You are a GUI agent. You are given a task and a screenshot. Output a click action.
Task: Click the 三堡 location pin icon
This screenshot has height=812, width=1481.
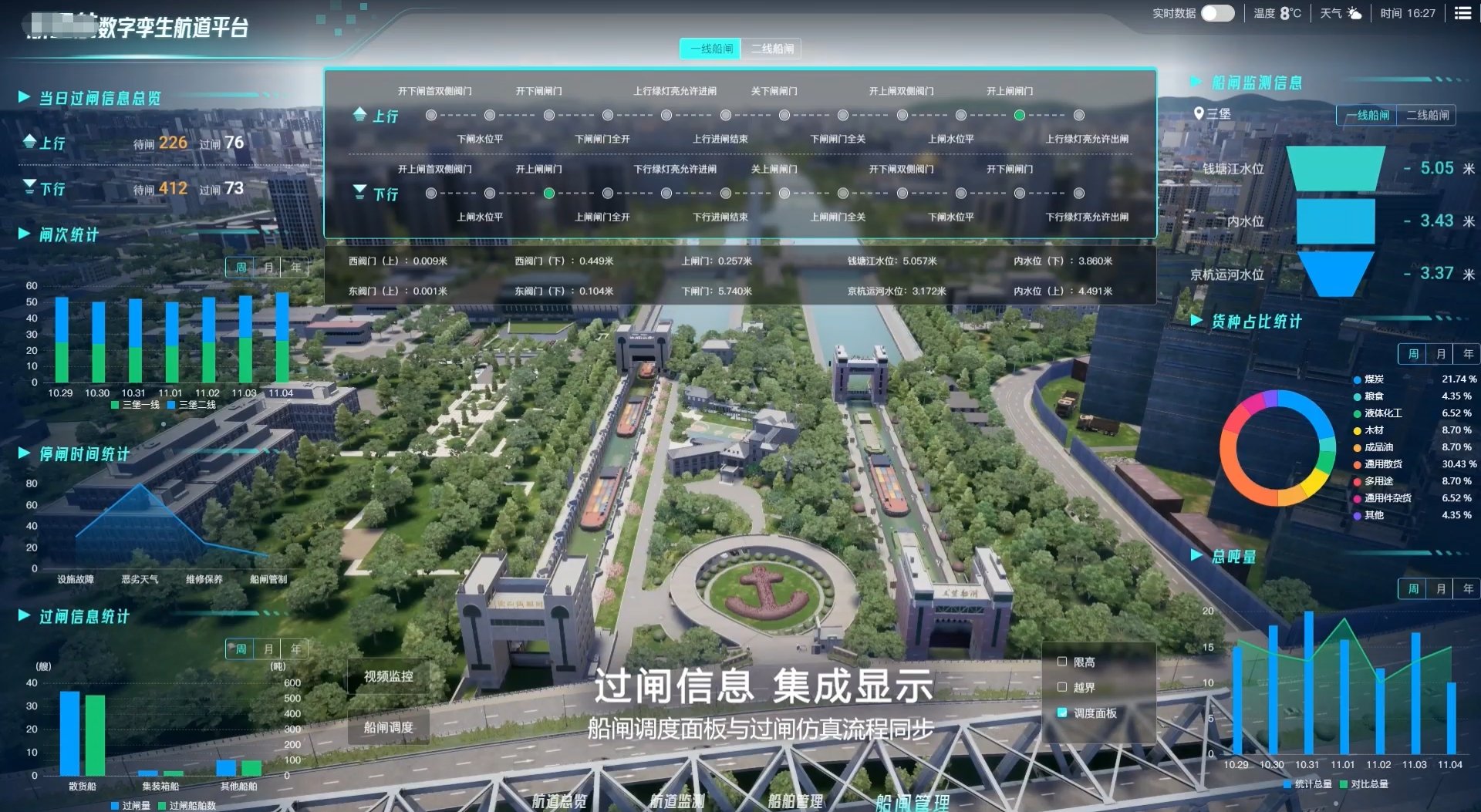tap(1199, 113)
